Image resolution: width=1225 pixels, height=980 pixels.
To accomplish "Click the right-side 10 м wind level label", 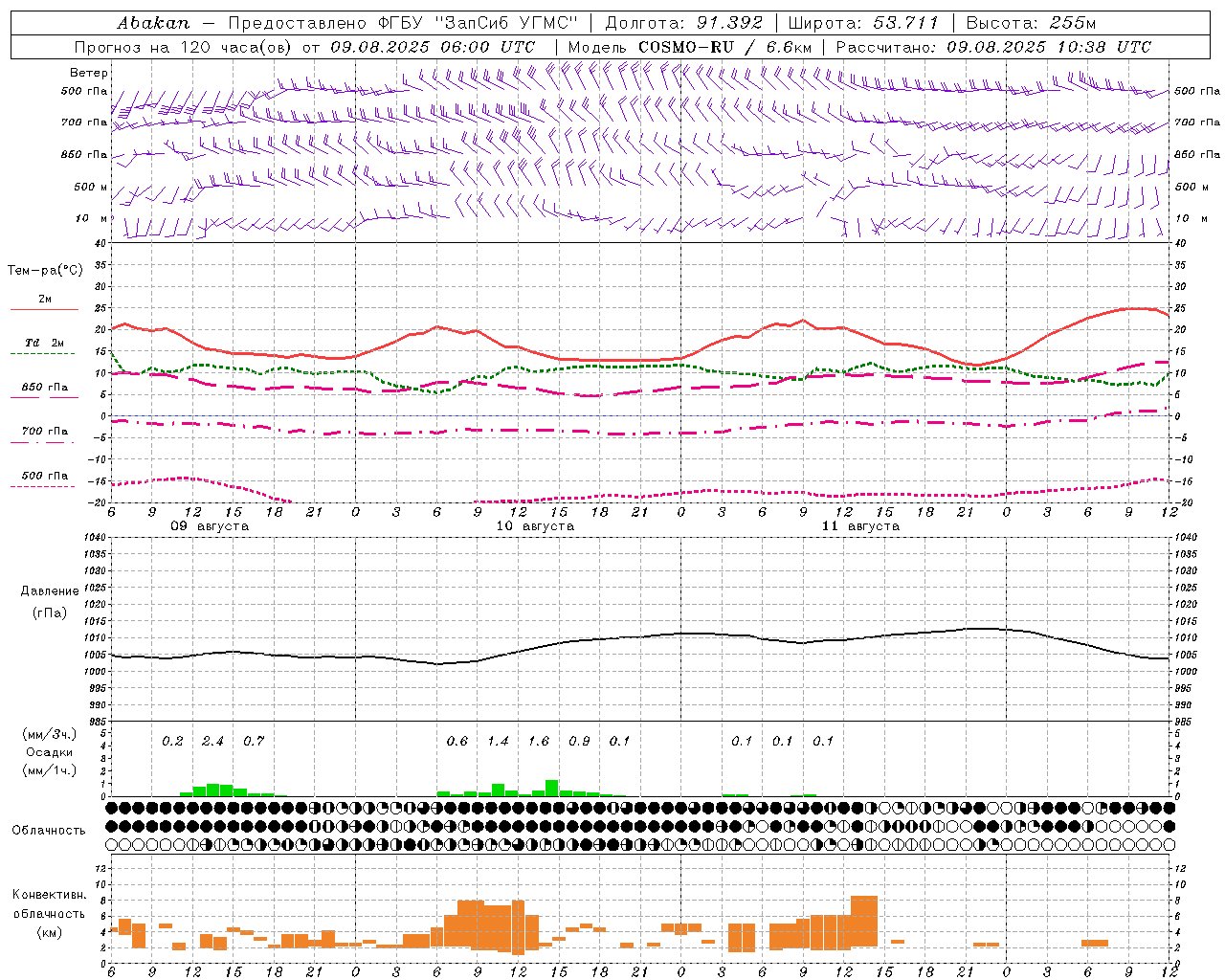I will point(1192,218).
